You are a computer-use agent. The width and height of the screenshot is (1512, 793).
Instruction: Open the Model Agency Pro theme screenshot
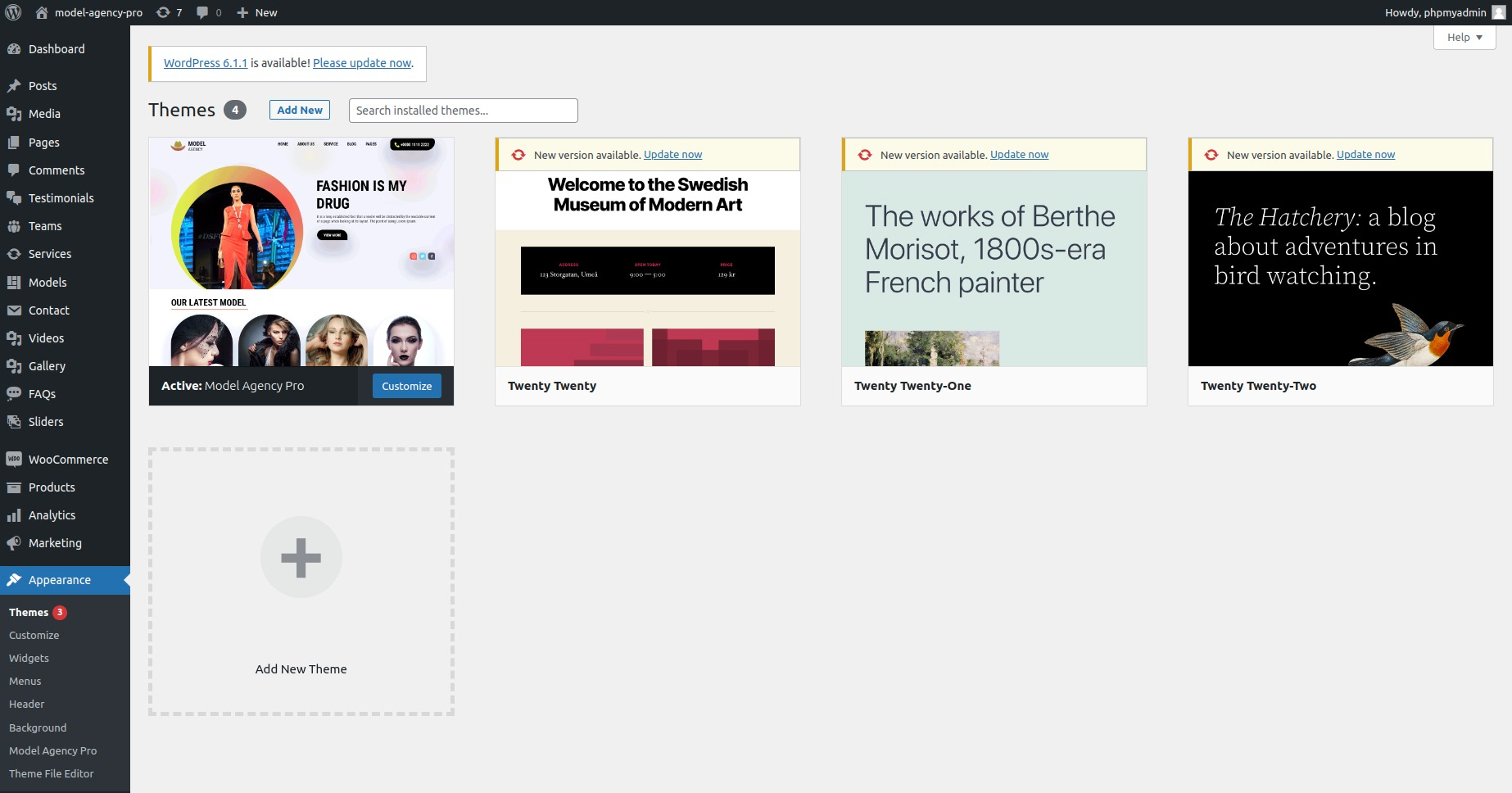tap(301, 251)
